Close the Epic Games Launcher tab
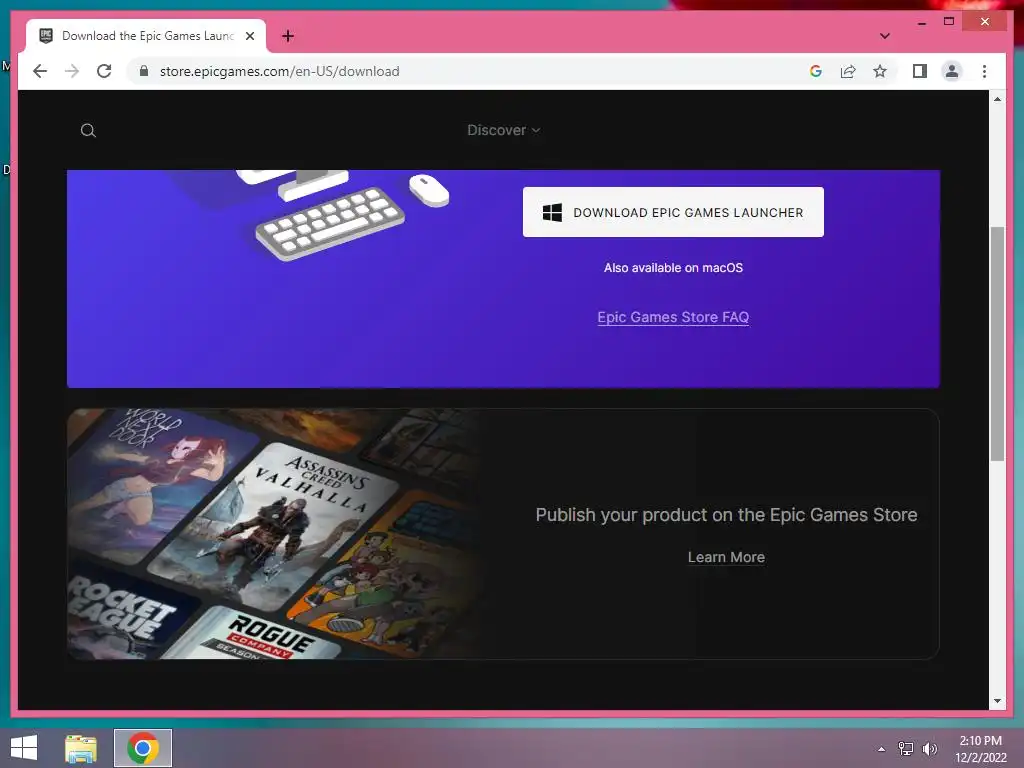1024x768 pixels. [x=249, y=36]
